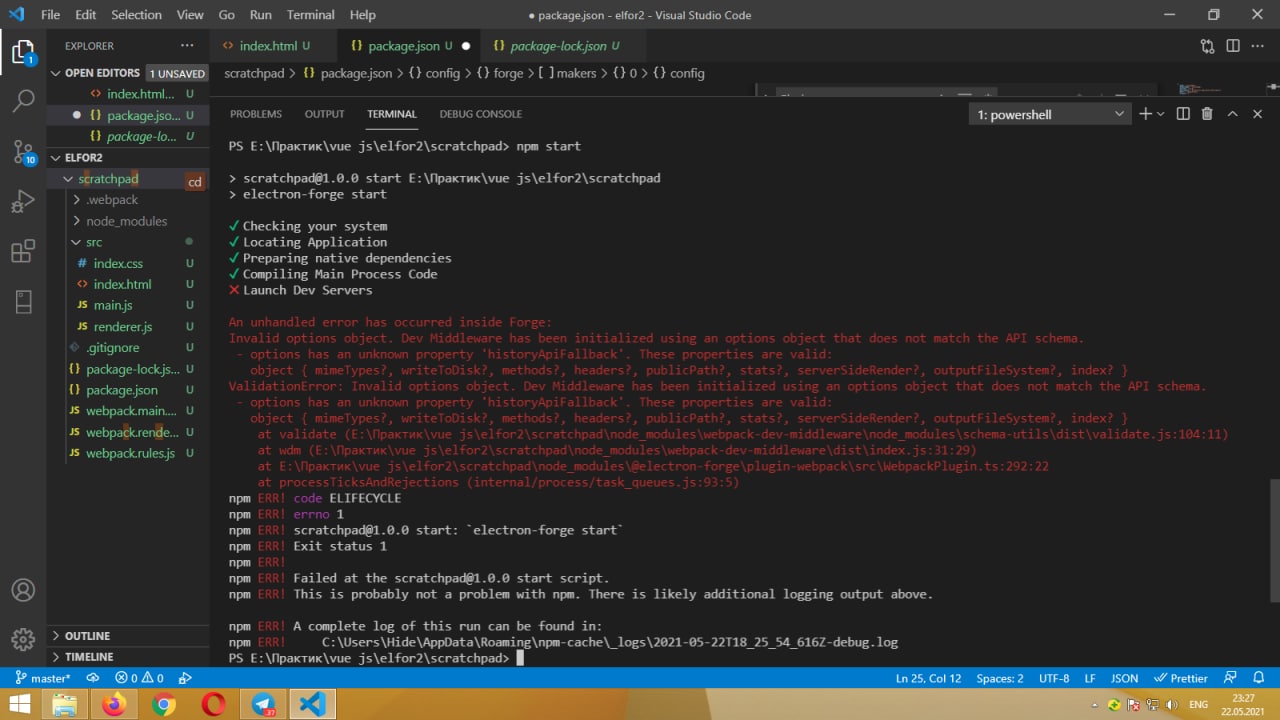Click the Windows Start button
The image size is (1280, 720).
19,704
